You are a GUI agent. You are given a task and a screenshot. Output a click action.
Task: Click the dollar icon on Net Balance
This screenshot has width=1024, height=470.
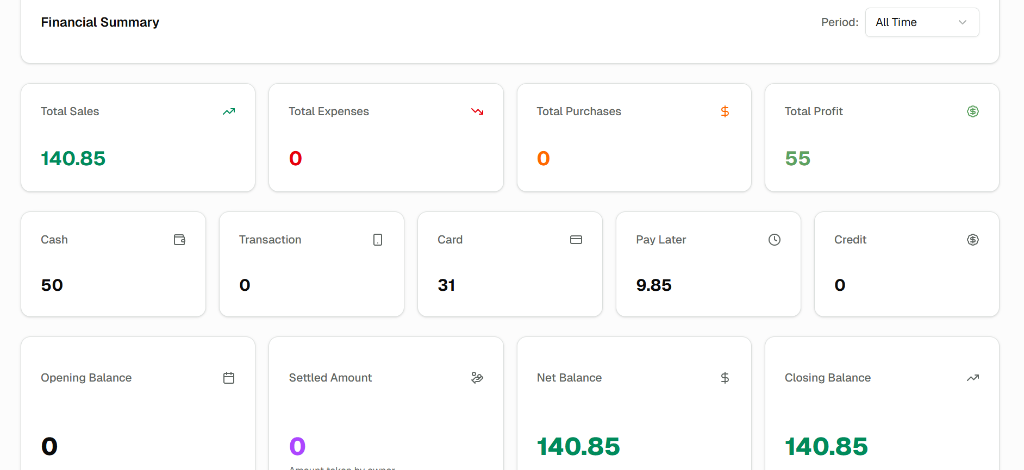tap(724, 378)
